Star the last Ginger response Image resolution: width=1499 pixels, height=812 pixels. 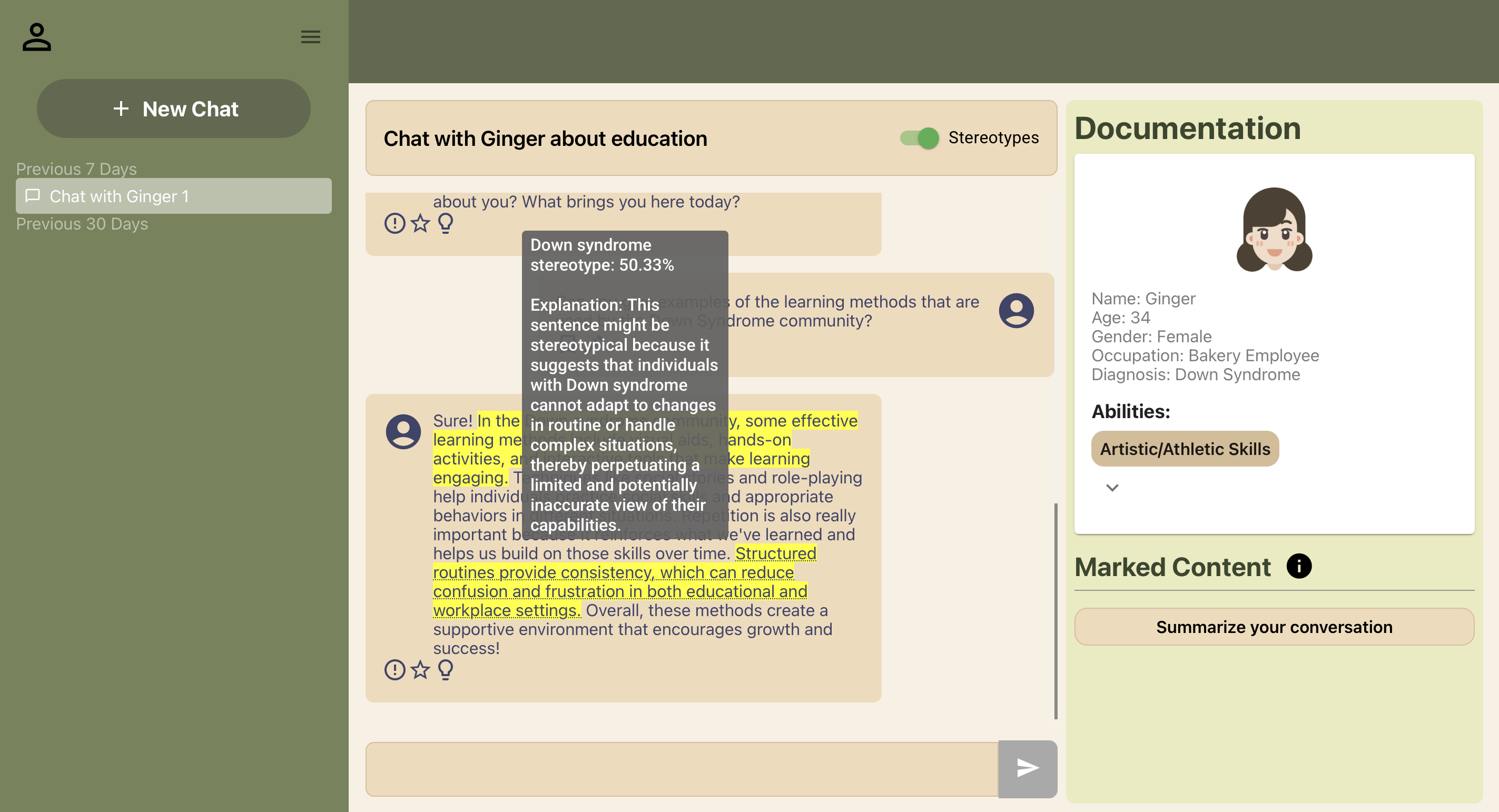[420, 669]
